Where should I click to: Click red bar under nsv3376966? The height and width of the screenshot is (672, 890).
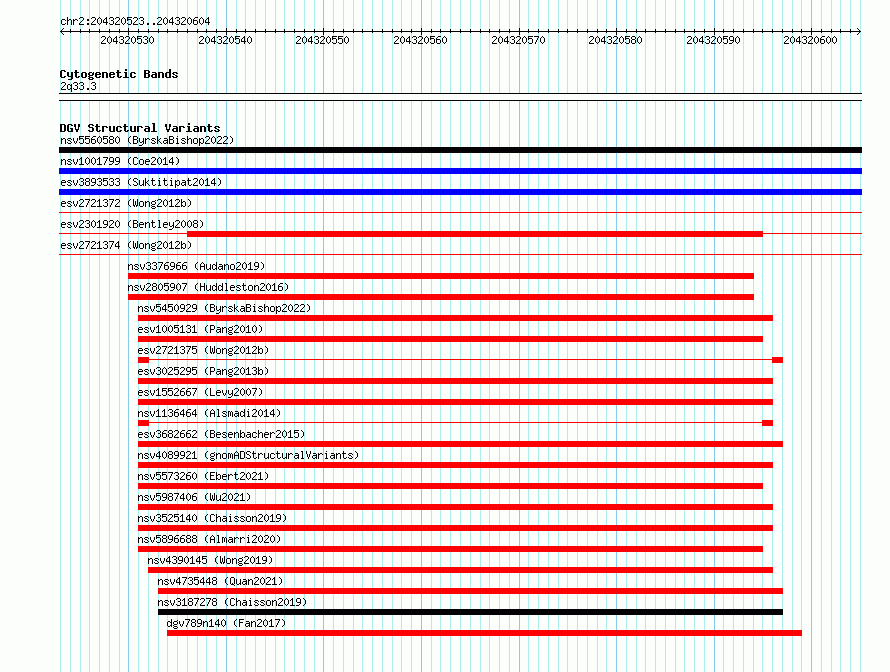(440, 276)
